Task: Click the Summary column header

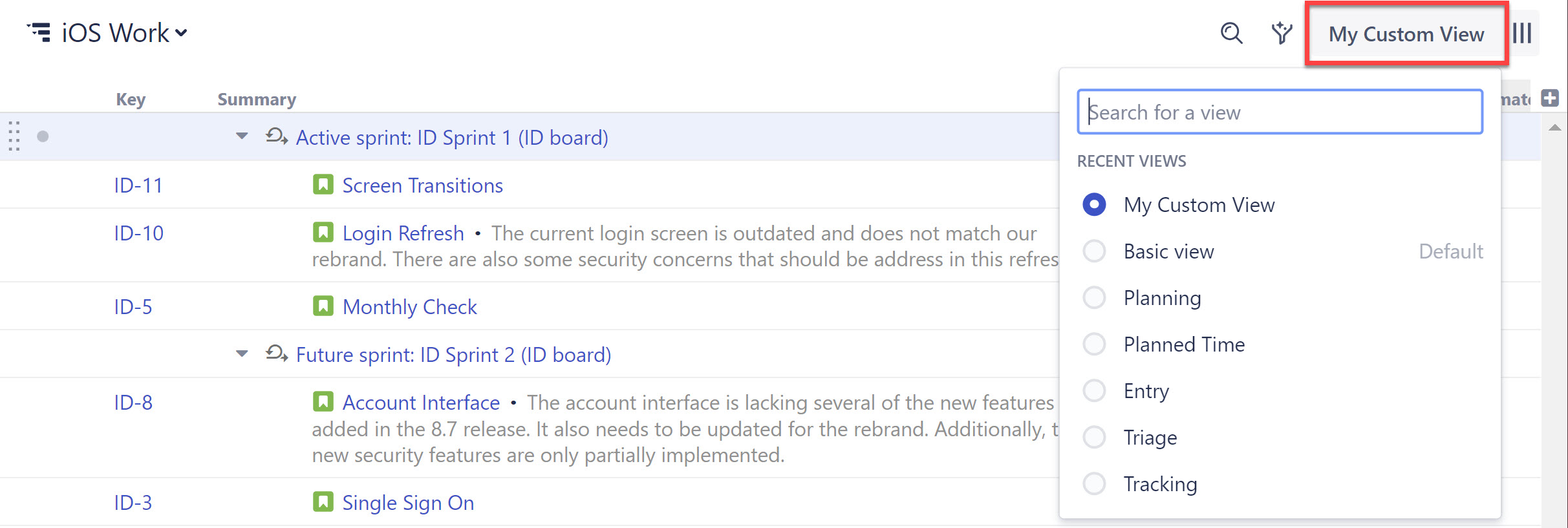Action: [256, 99]
